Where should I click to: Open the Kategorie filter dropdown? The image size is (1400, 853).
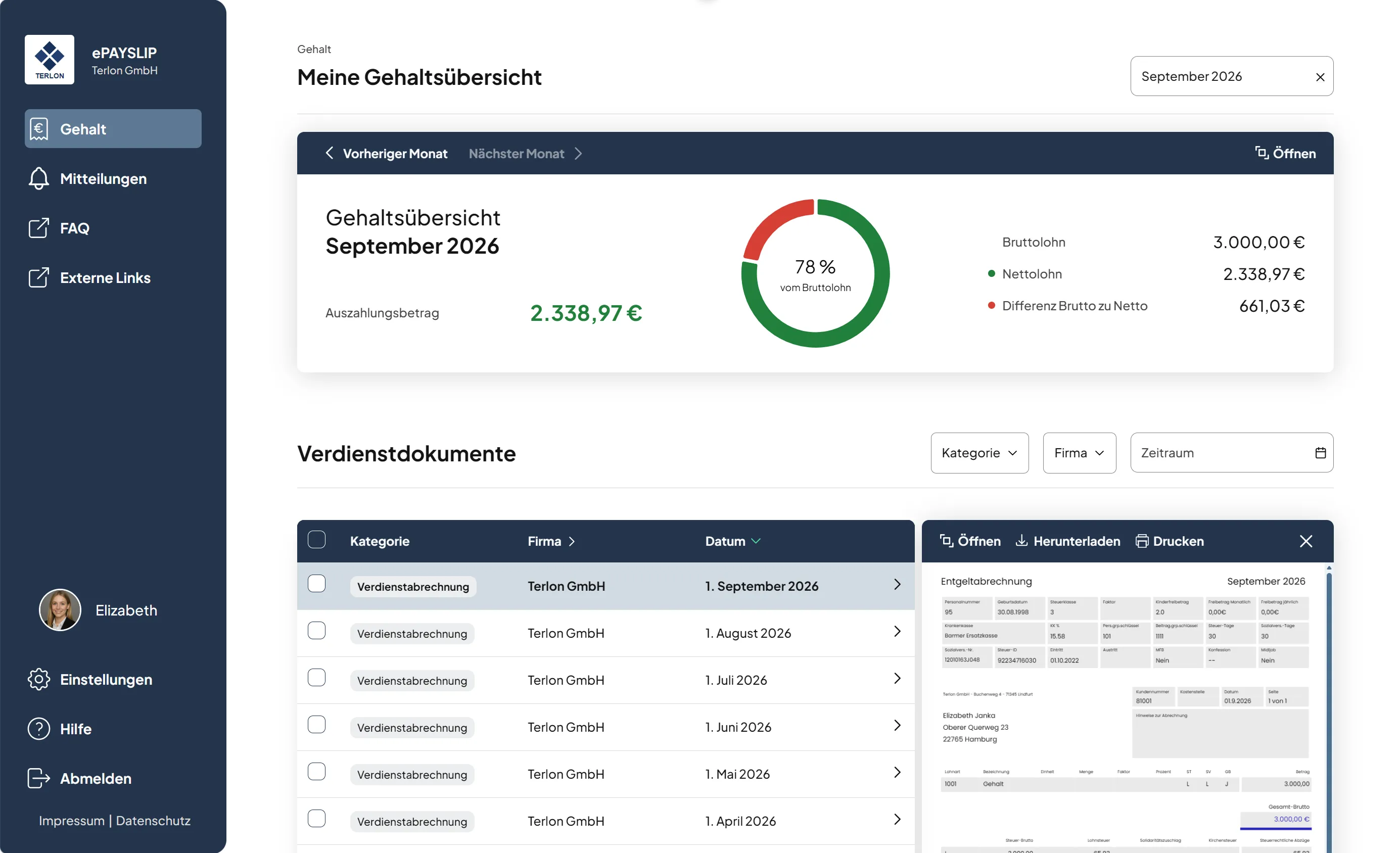click(x=979, y=453)
